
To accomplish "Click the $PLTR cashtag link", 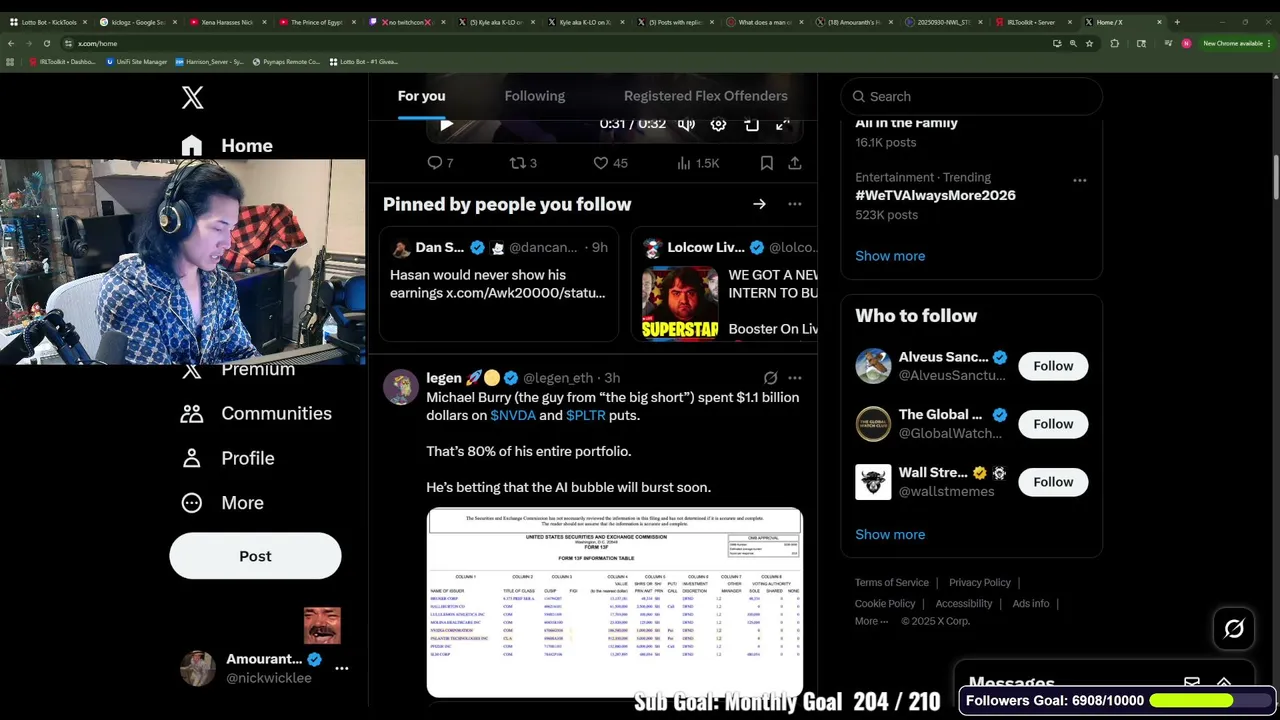I will click(x=585, y=415).
